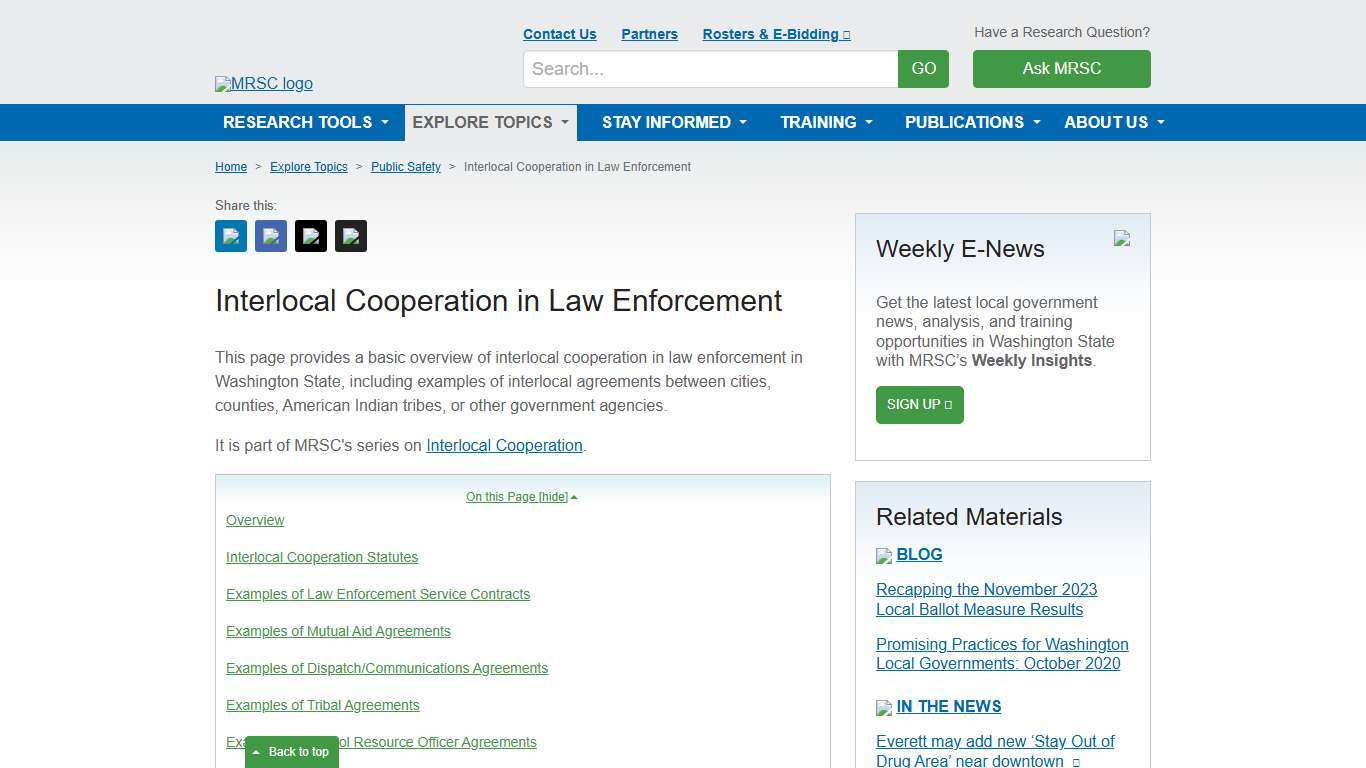The width and height of the screenshot is (1366, 768).
Task: Click the MRSC logo
Action: point(263,84)
